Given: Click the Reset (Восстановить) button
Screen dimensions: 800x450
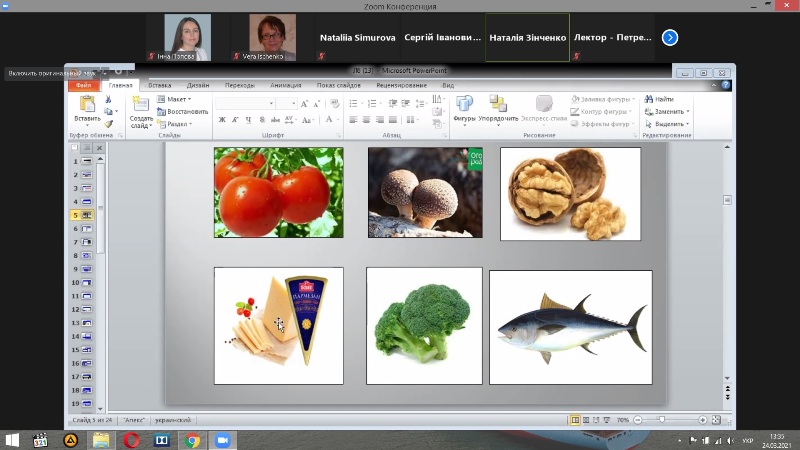Looking at the screenshot, I should tap(184, 111).
